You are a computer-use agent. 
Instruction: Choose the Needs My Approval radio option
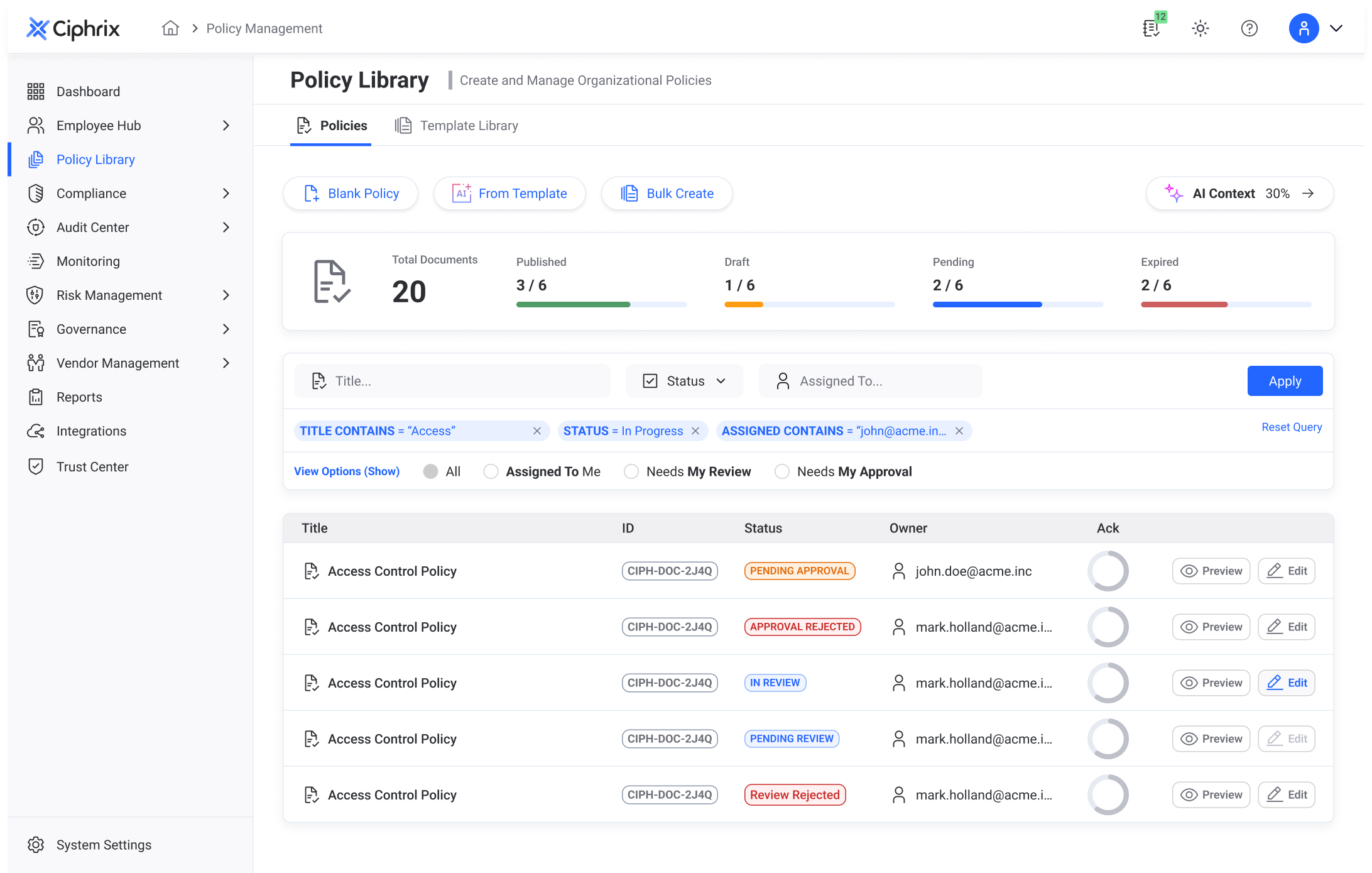tap(782, 471)
